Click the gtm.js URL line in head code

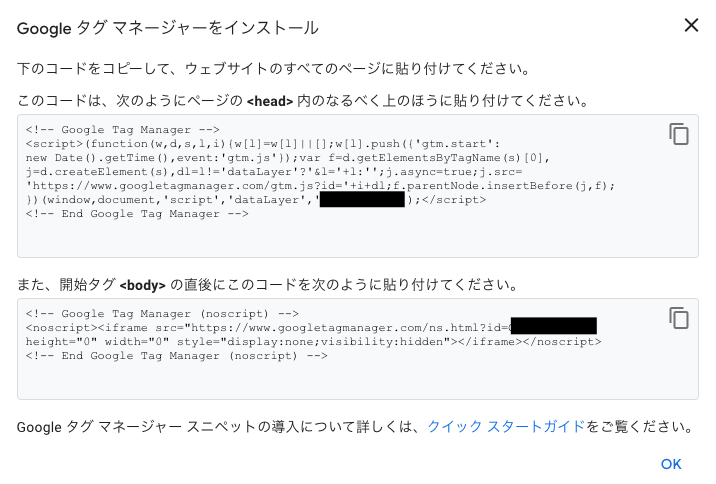(320, 186)
